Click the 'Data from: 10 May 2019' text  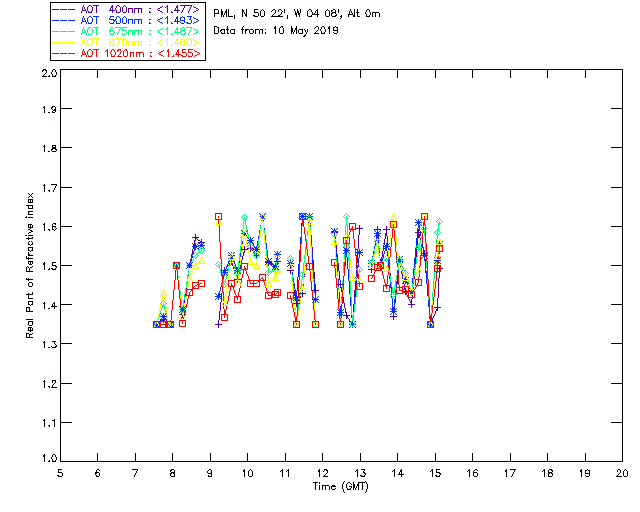pos(276,30)
